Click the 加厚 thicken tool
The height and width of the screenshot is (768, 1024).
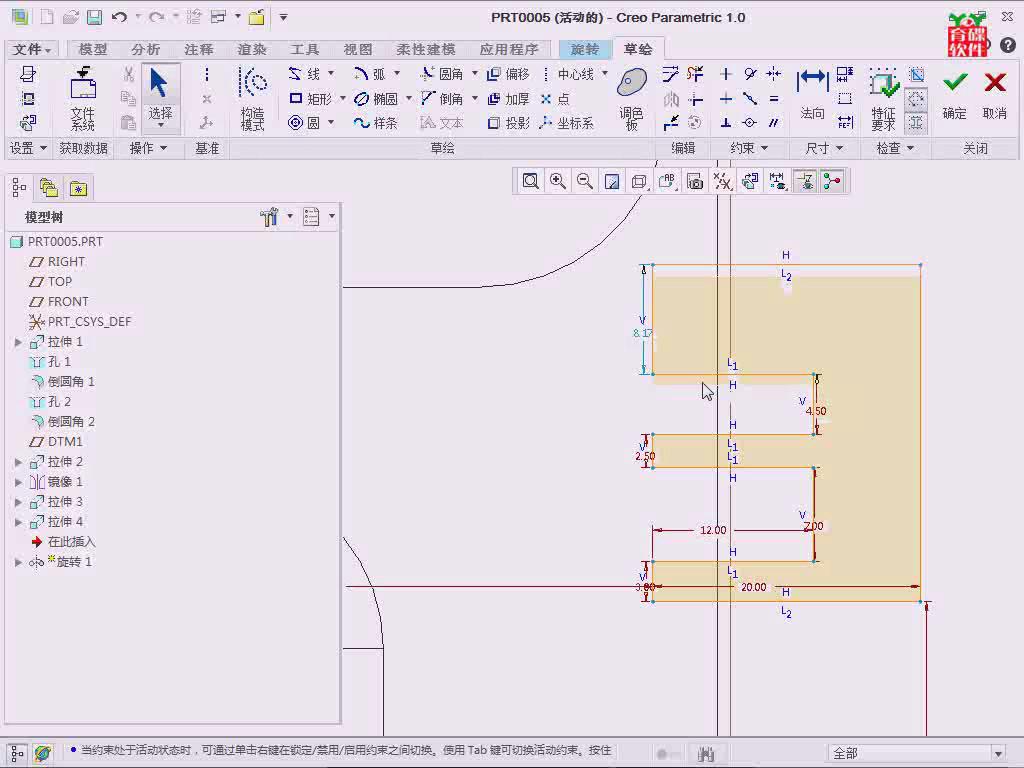tap(508, 99)
